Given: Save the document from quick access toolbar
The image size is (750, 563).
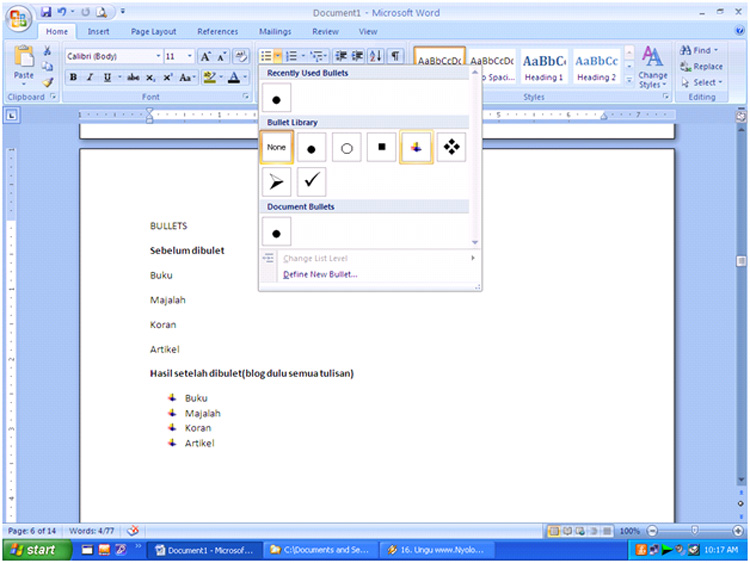Looking at the screenshot, I should pyautogui.click(x=46, y=12).
